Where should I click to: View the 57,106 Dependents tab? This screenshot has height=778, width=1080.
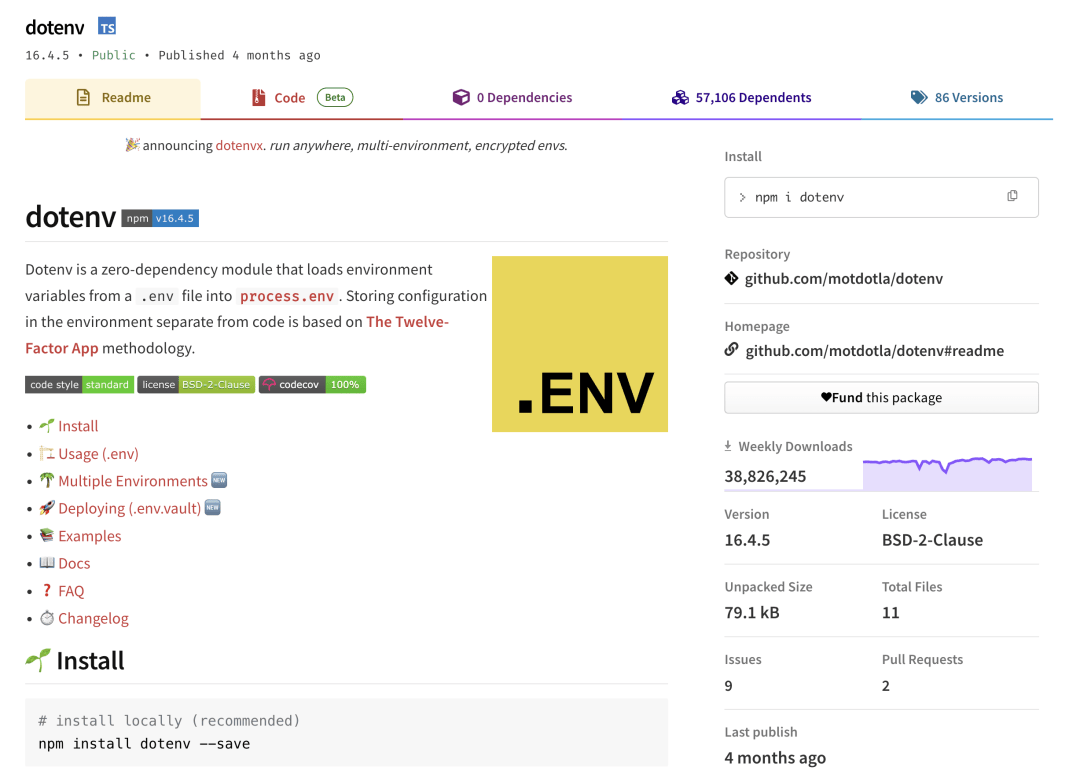(741, 98)
